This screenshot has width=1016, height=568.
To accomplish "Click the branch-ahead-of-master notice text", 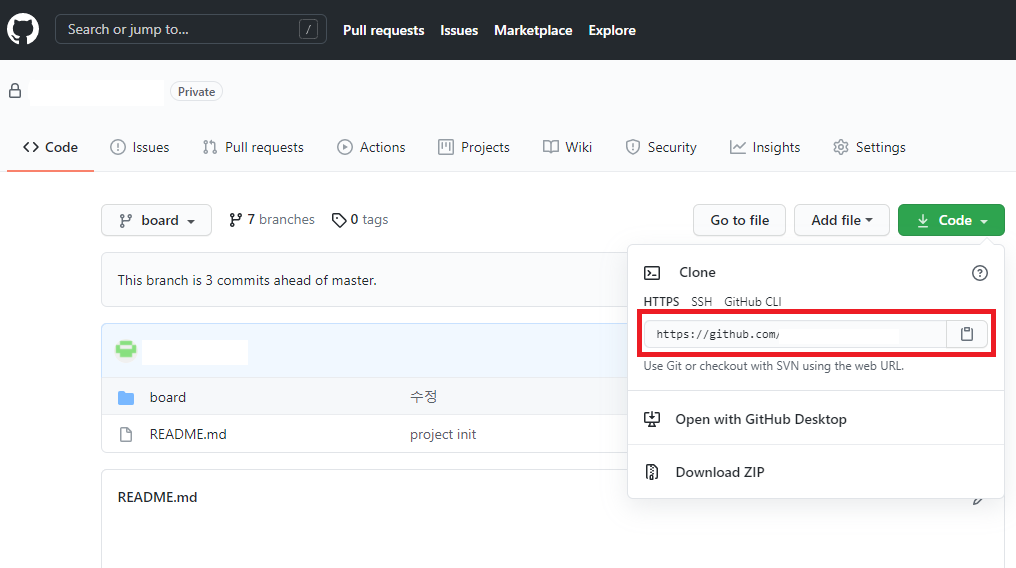I will tap(247, 280).
